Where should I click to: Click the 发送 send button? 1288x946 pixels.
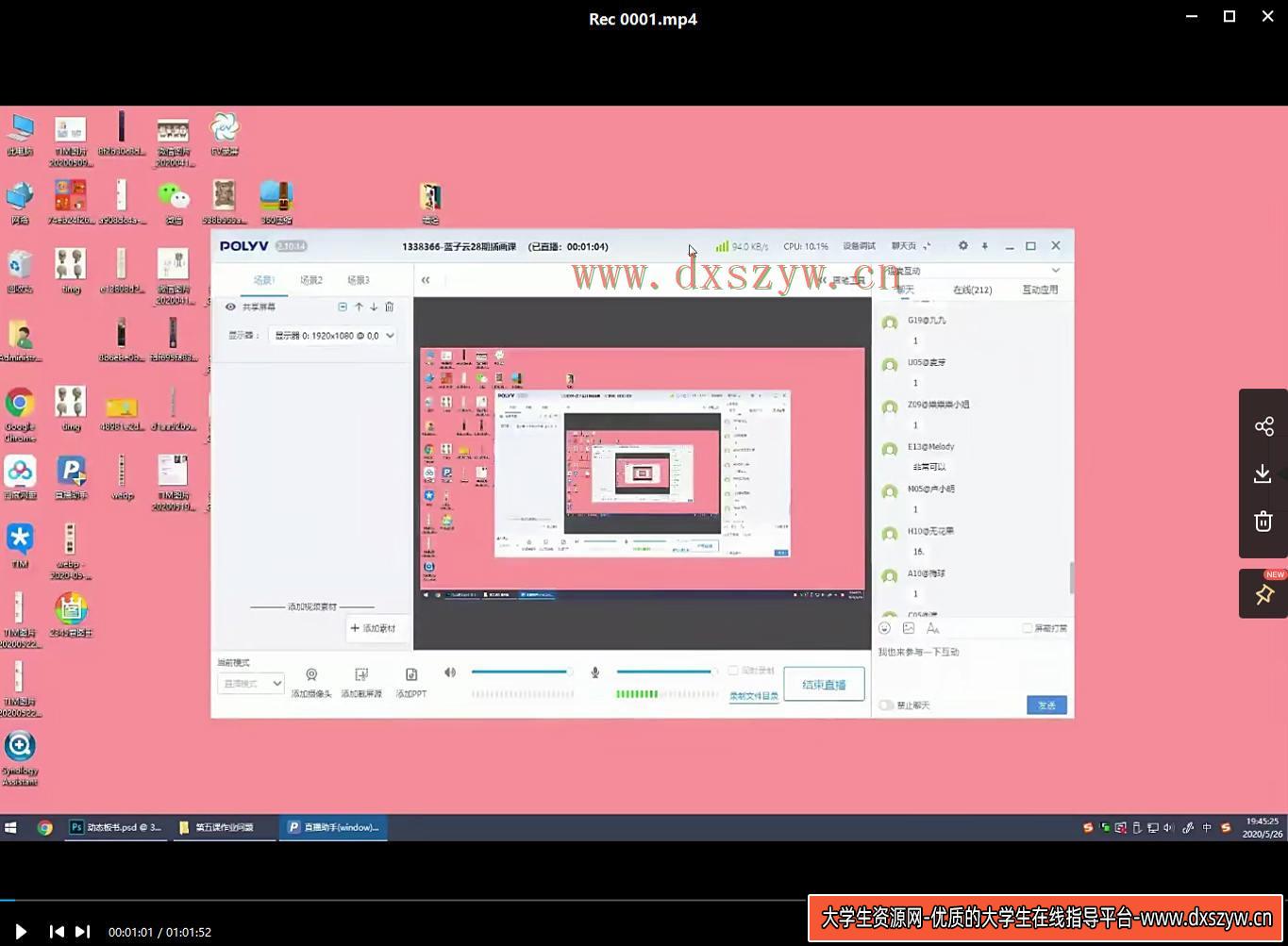click(x=1046, y=705)
